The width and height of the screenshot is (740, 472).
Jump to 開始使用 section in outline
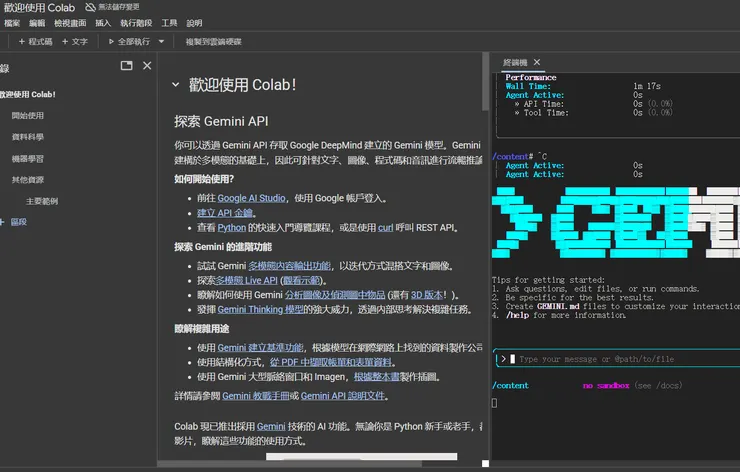pos(28,116)
